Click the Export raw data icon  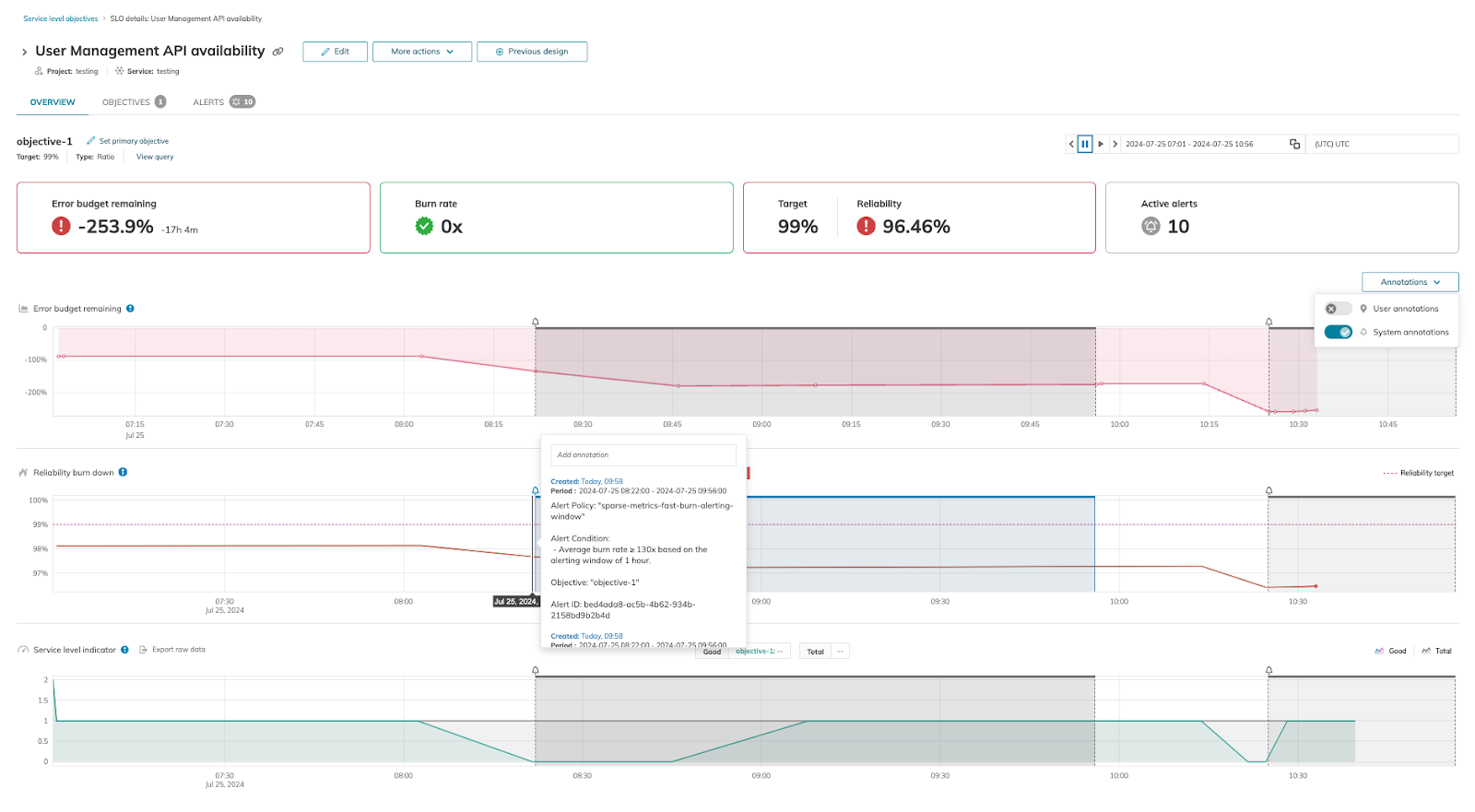[143, 650]
